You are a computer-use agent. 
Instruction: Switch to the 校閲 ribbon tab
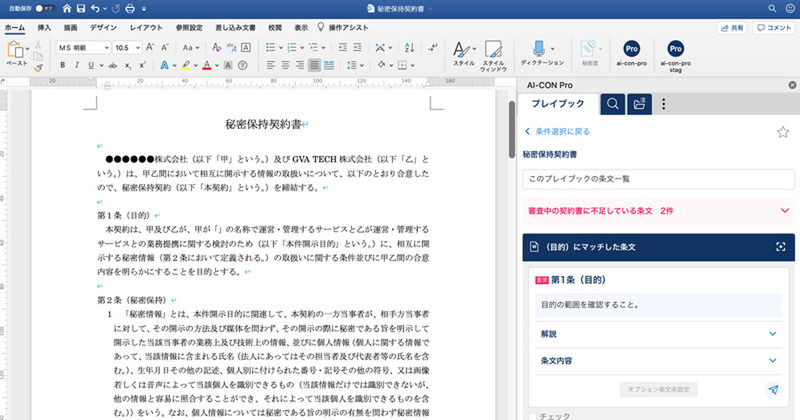tap(275, 28)
